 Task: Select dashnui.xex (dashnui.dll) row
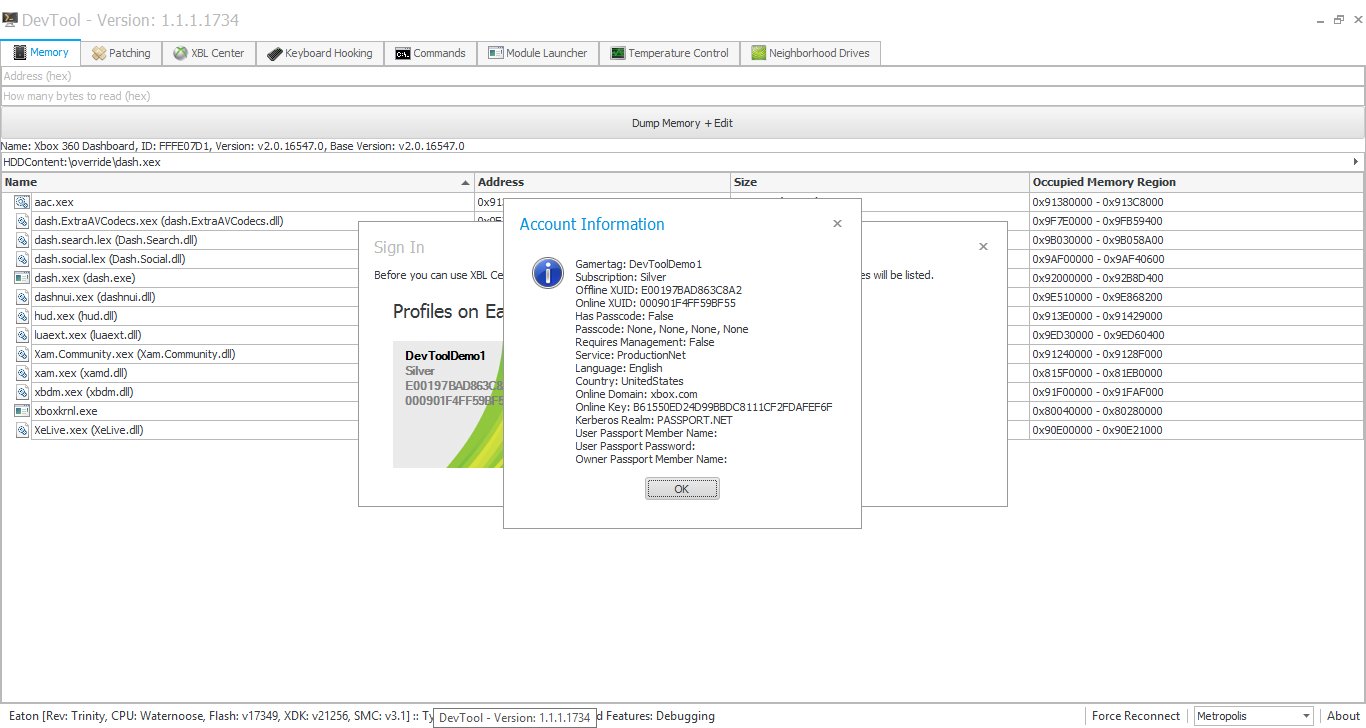(95, 297)
